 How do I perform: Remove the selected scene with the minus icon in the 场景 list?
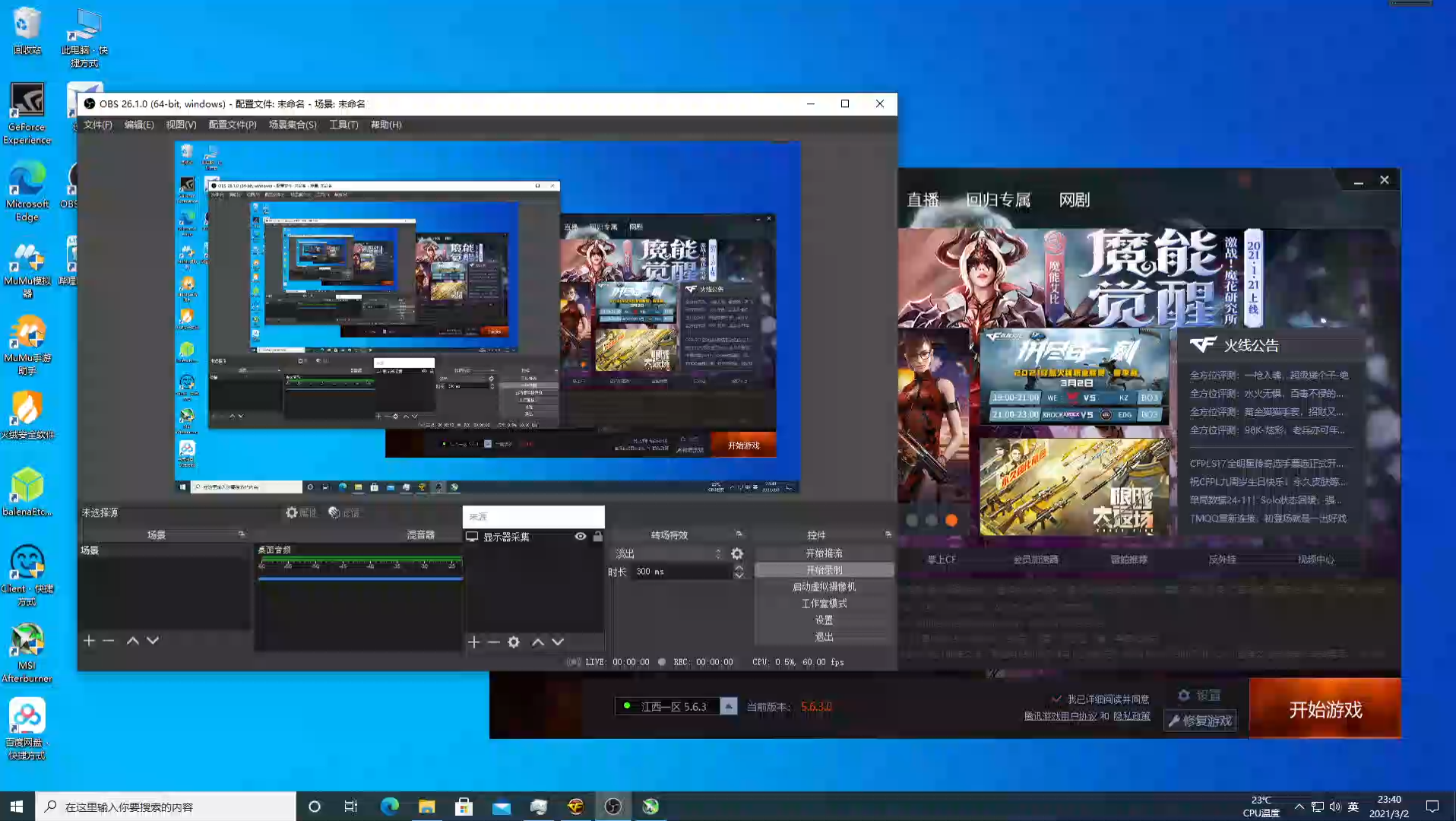(109, 641)
